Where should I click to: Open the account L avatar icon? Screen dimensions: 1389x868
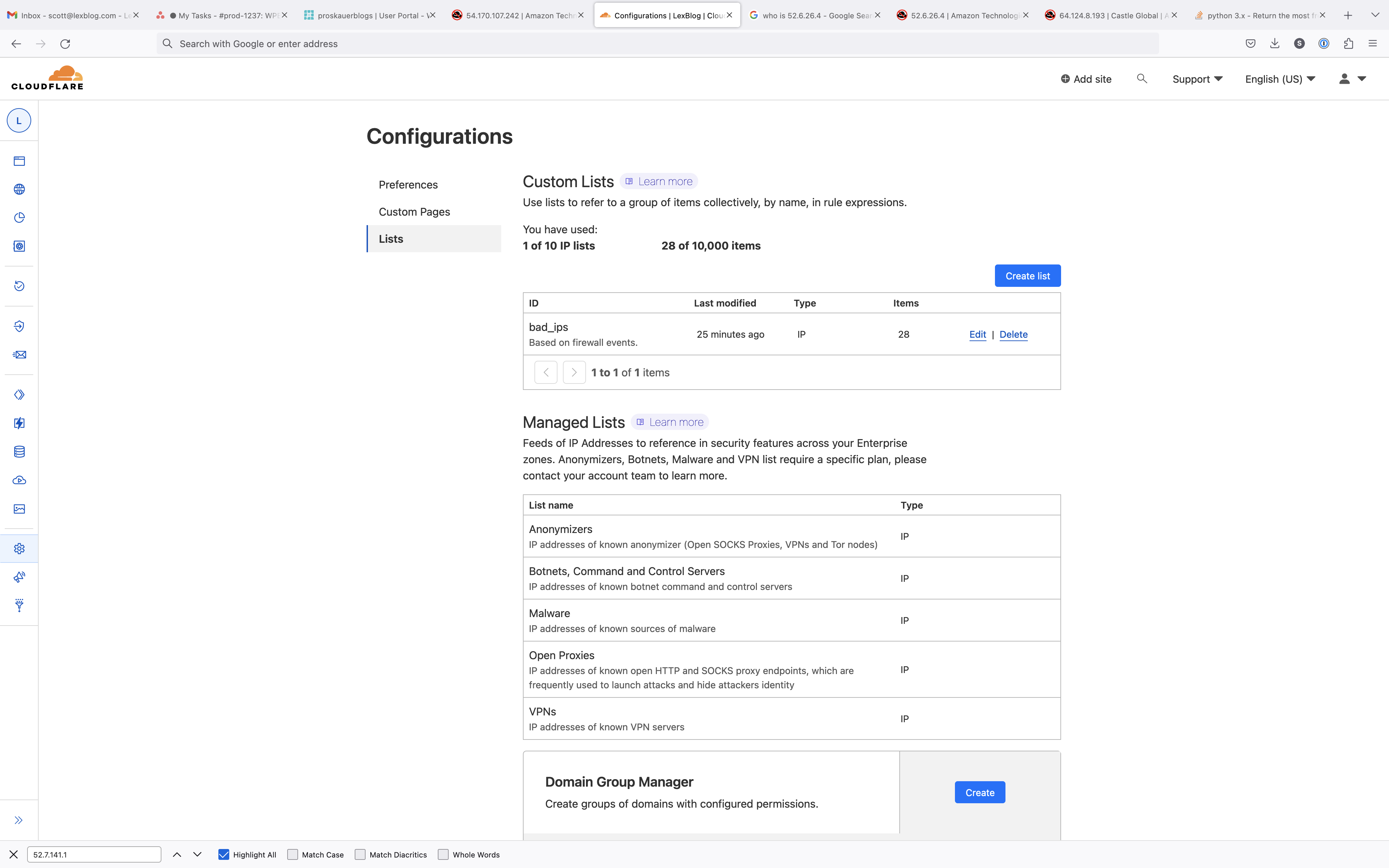coord(19,121)
